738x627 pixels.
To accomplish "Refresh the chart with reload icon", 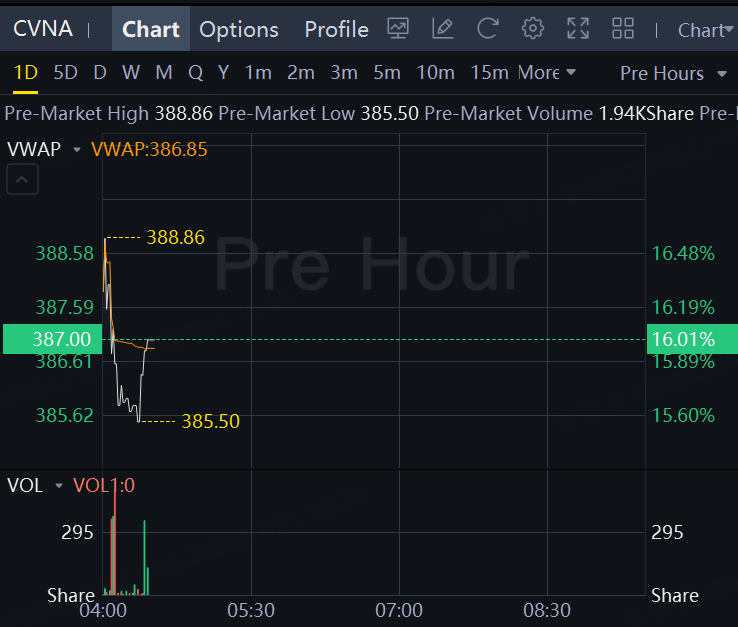I will coord(488,29).
